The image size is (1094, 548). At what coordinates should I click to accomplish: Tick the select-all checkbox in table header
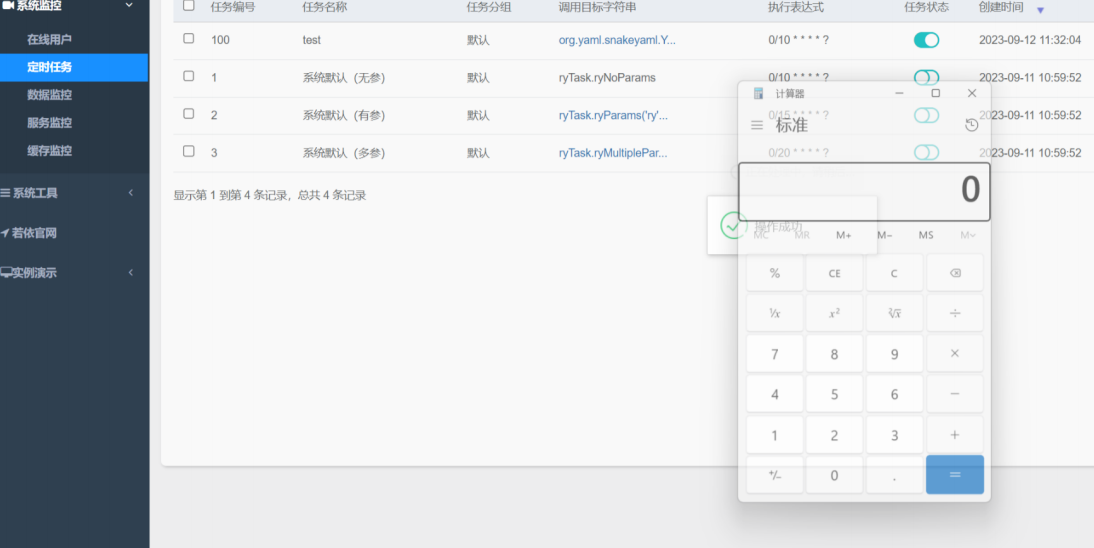click(x=189, y=6)
